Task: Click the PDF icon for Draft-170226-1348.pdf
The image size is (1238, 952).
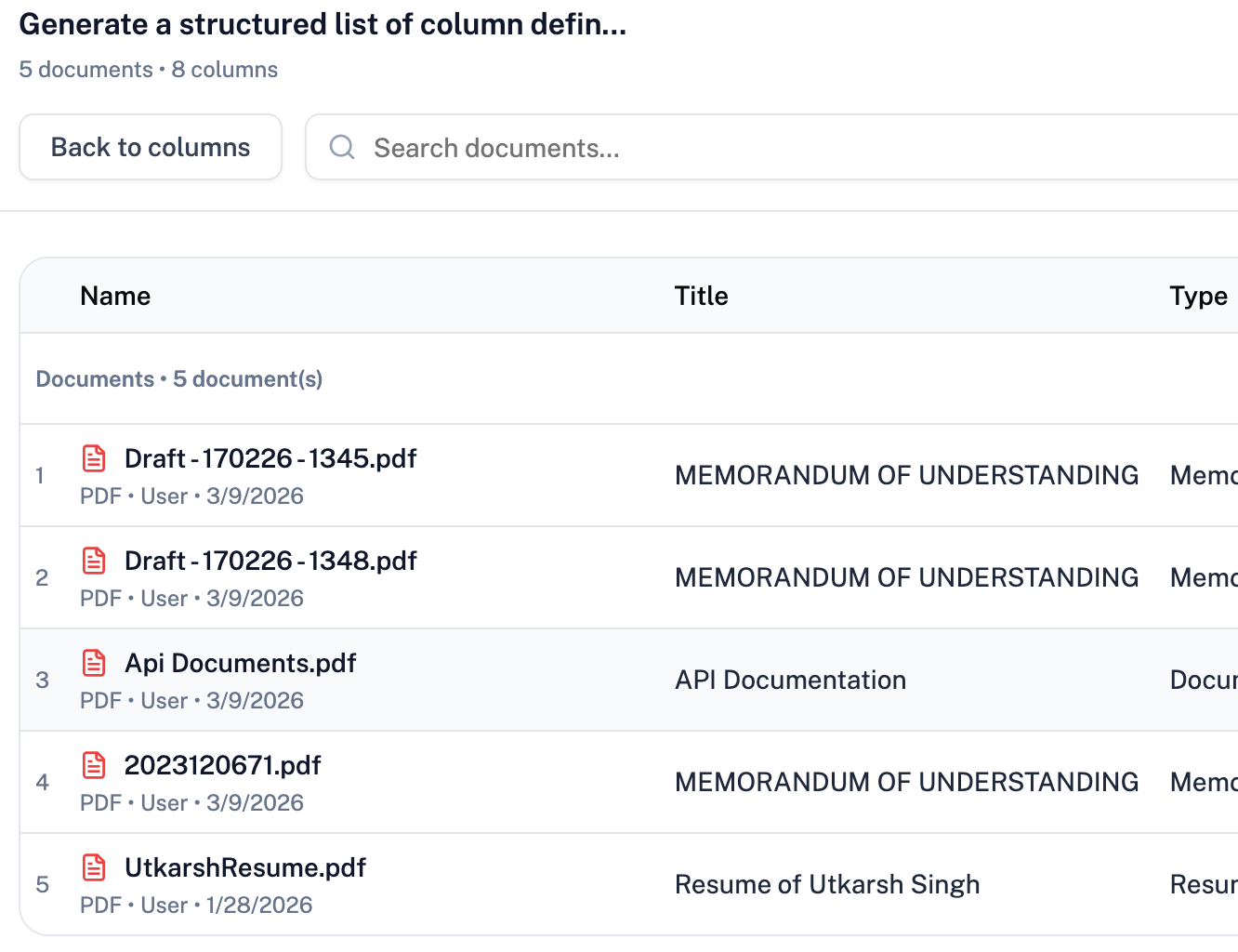Action: [x=94, y=561]
